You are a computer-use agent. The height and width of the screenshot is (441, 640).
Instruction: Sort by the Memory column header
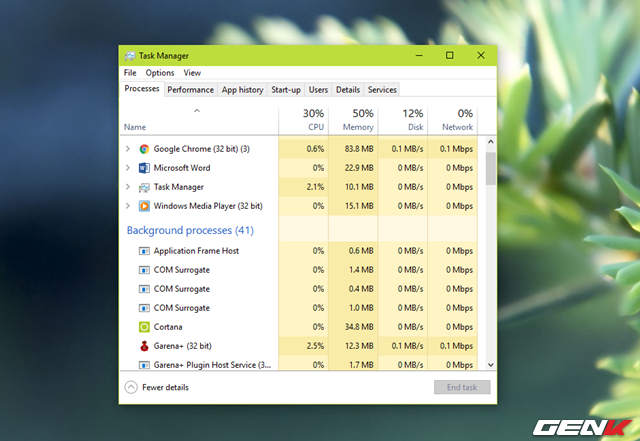tap(353, 120)
